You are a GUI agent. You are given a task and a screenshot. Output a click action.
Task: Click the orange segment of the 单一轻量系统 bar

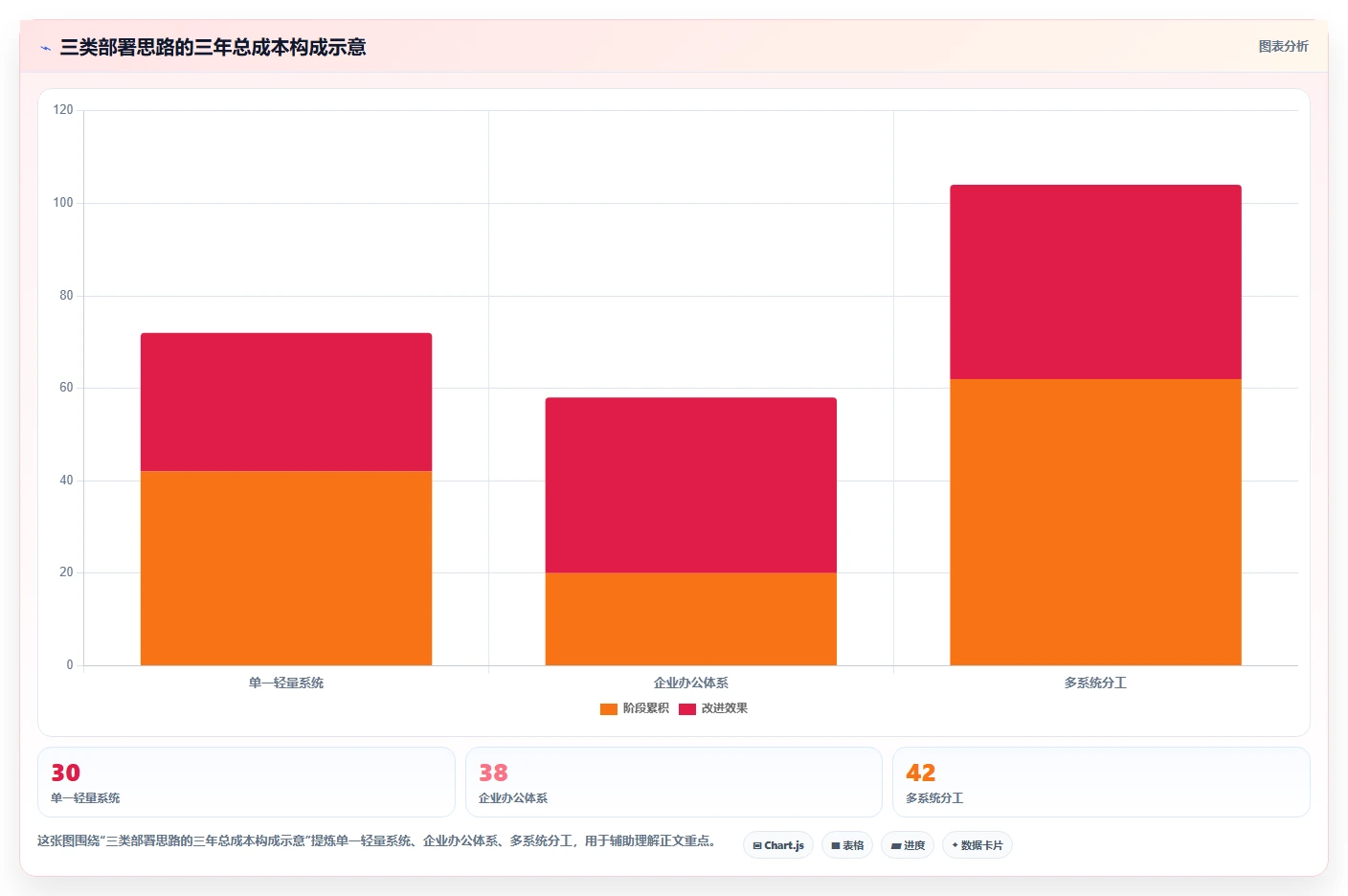click(x=286, y=568)
